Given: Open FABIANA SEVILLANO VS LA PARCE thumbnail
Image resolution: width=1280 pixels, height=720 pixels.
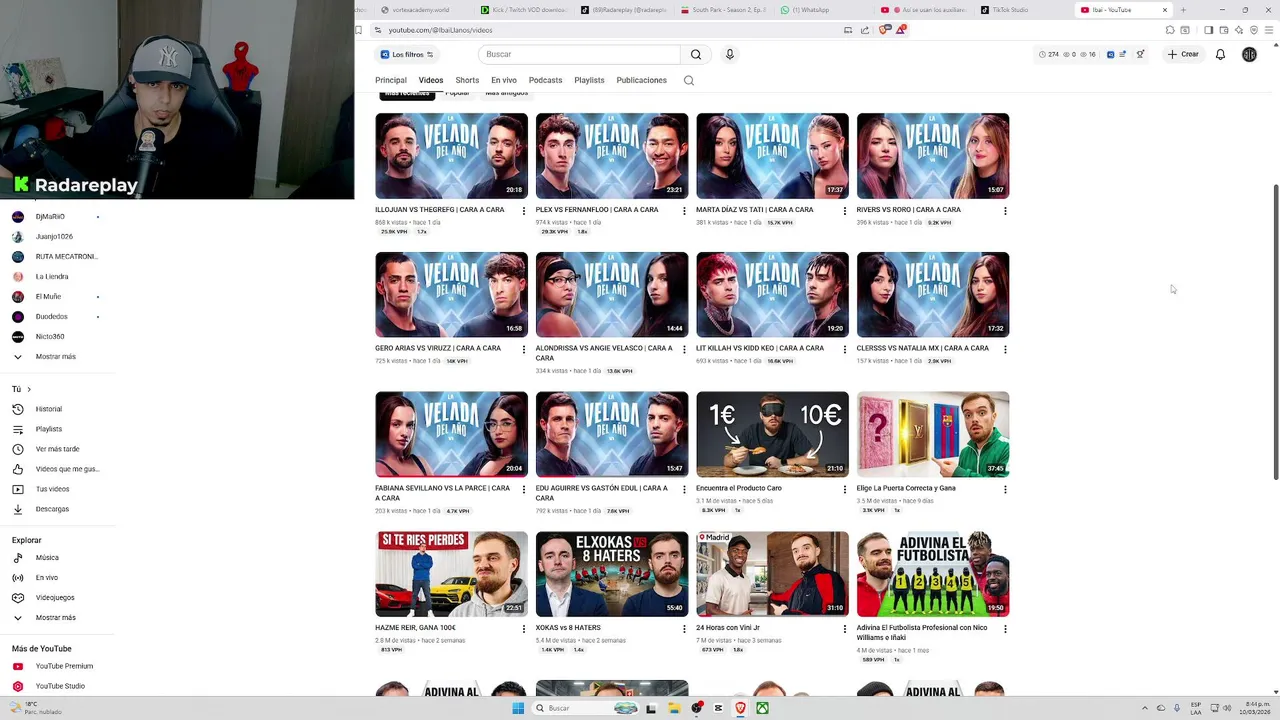Looking at the screenshot, I should [x=451, y=434].
